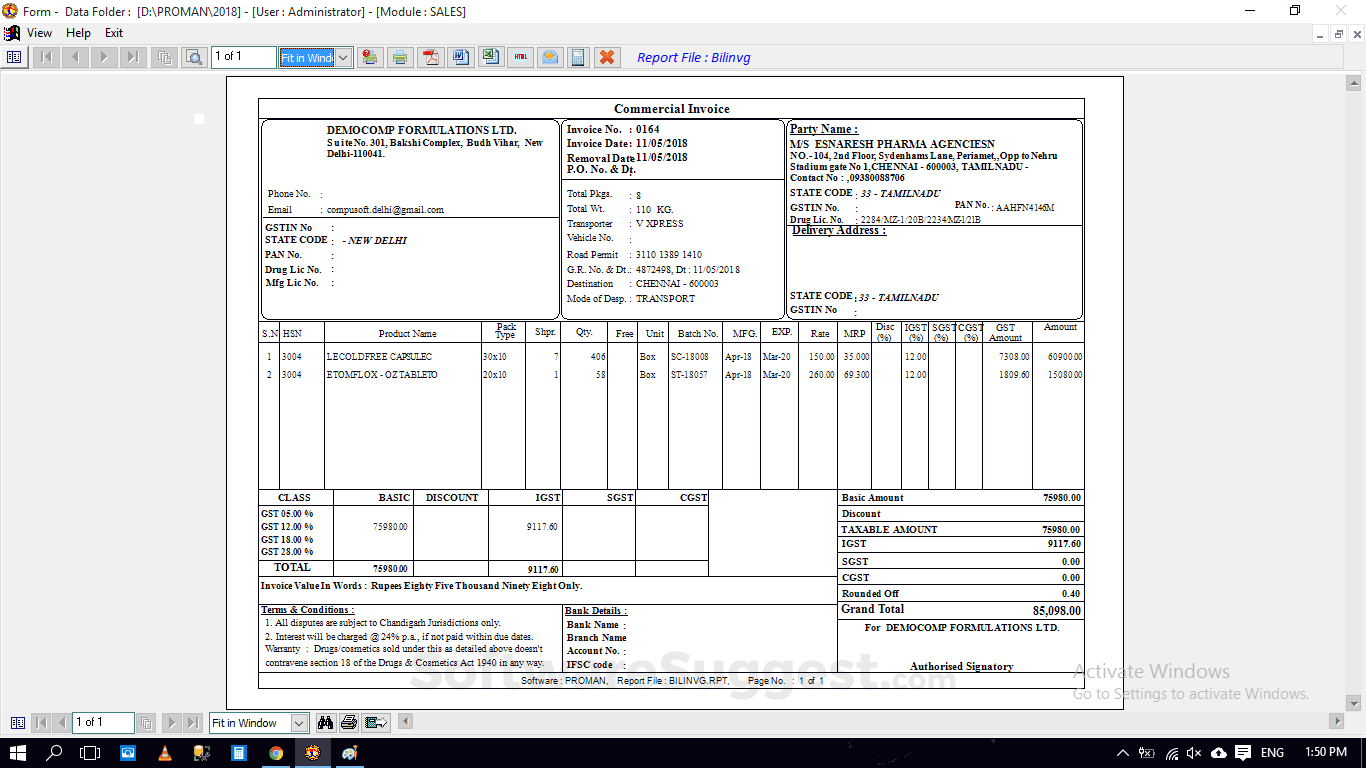Expand the hidden toolbar items arrow
This screenshot has width=1366, height=769.
point(404,722)
